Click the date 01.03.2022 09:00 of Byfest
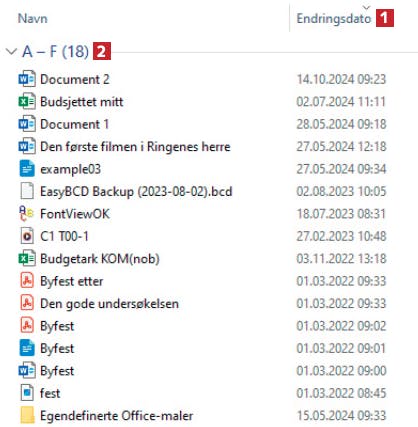418x427 pixels. 341,371
